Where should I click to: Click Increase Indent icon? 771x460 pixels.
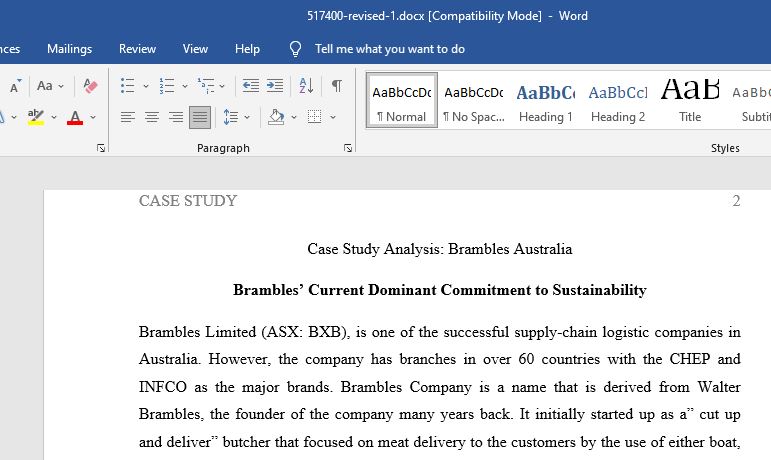(275, 86)
